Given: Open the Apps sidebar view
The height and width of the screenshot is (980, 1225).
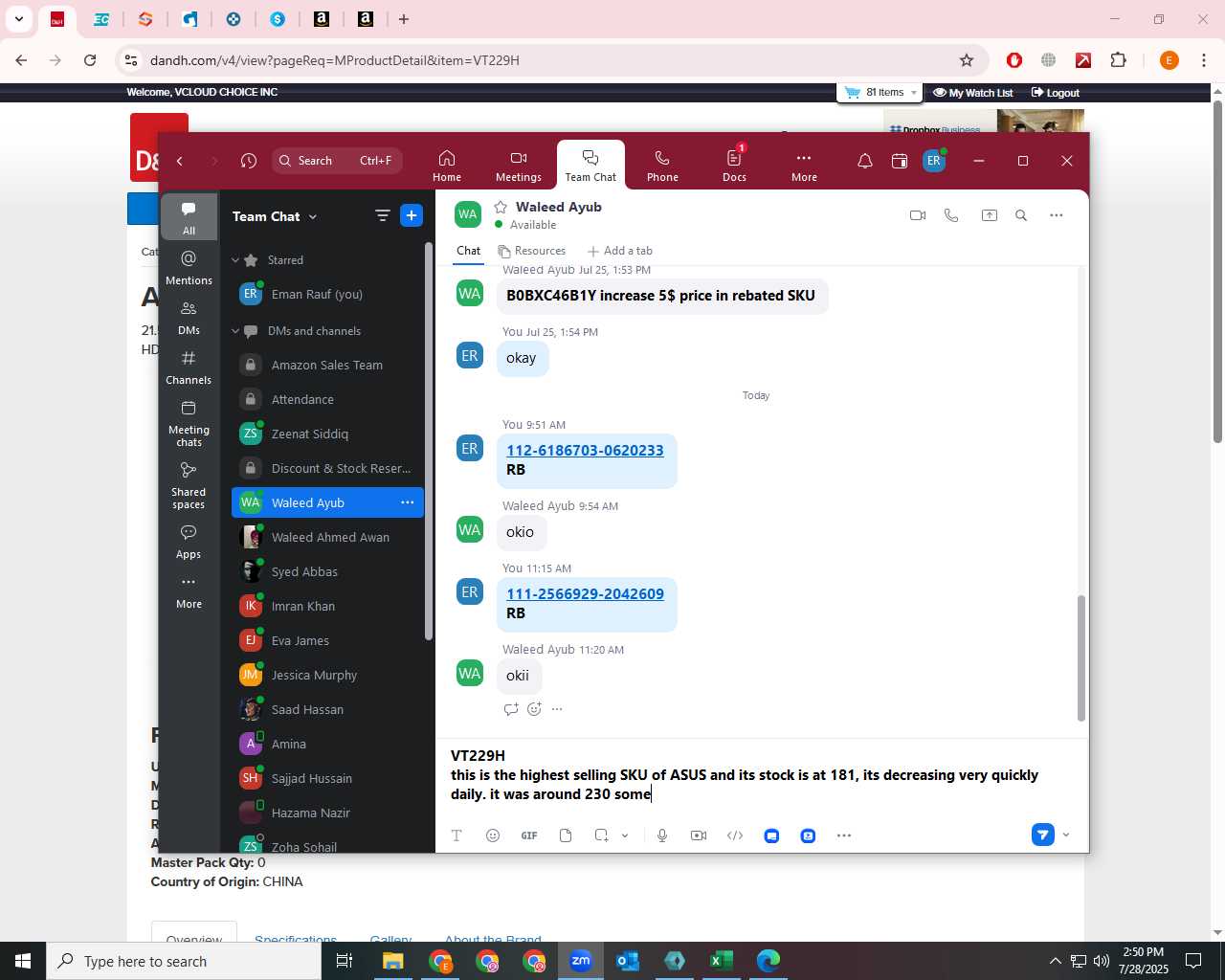Looking at the screenshot, I should [189, 542].
